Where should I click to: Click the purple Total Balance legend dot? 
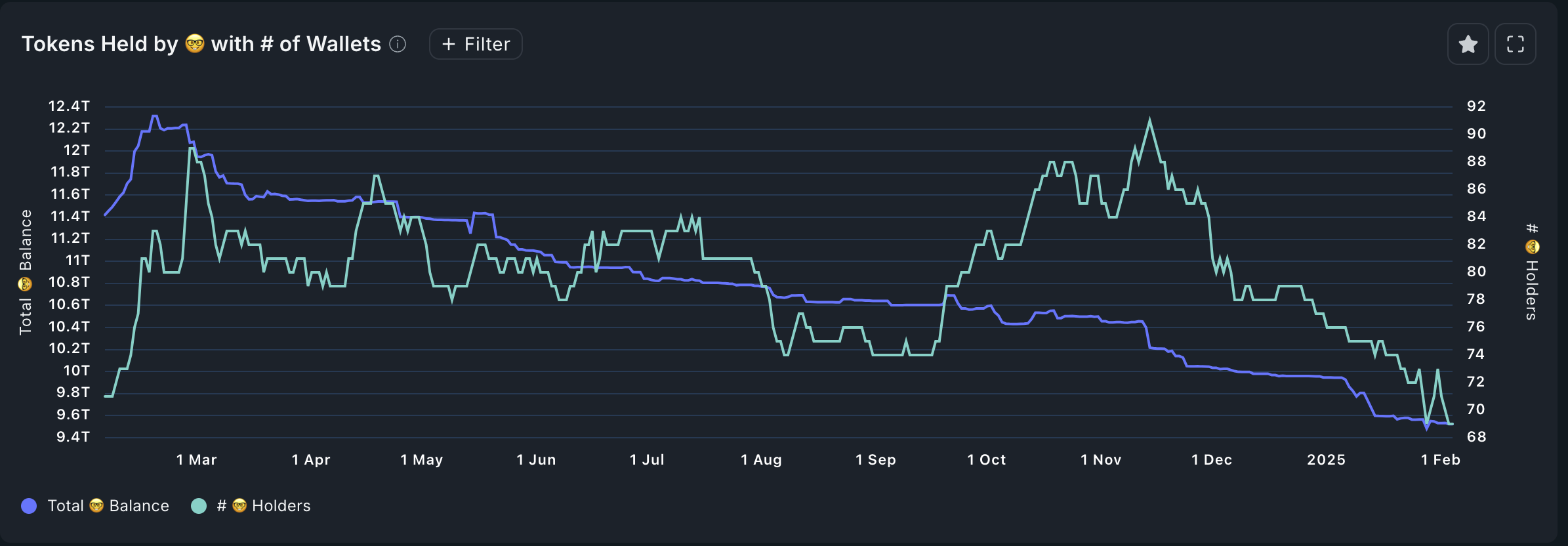[29, 505]
